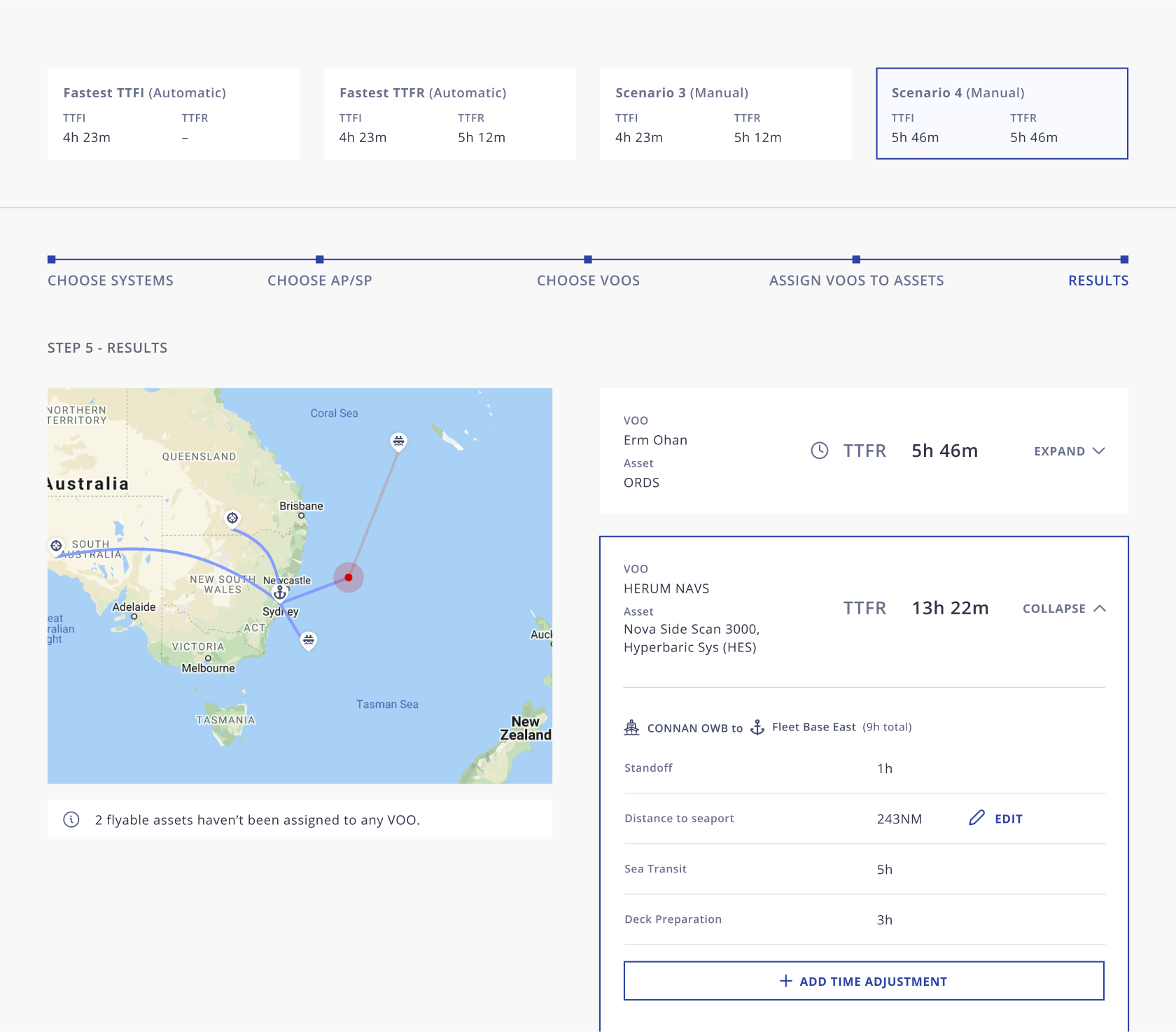The image size is (1176, 1032).
Task: Click the red incident dot on map
Action: point(349,577)
